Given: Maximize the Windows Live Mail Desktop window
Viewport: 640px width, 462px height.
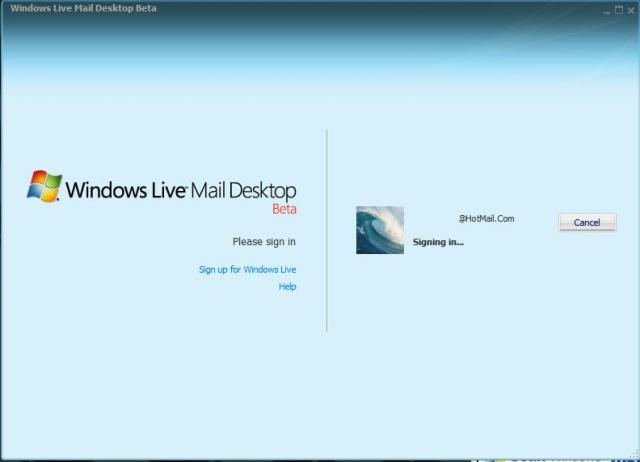Looking at the screenshot, I should pos(619,10).
